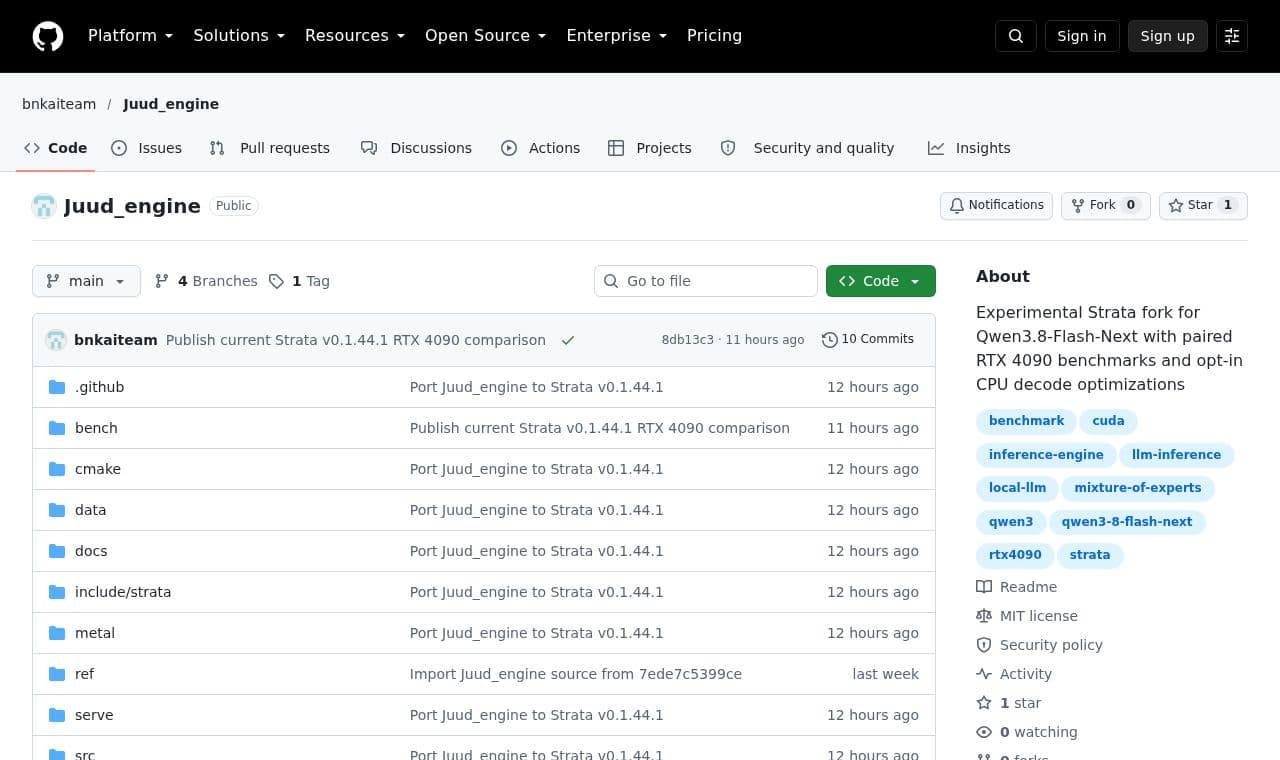Click the Sign in button
The width and height of the screenshot is (1280, 760).
(1082, 36)
